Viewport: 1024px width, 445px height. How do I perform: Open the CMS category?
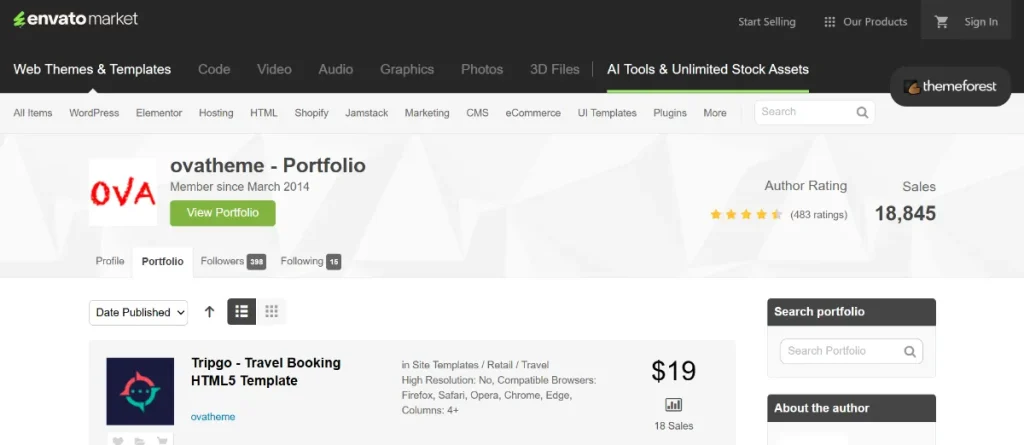(477, 112)
